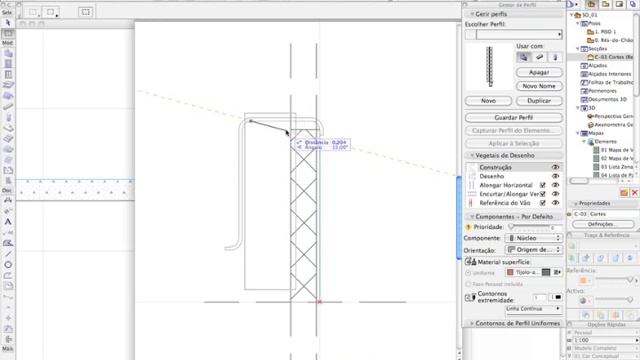The width and height of the screenshot is (640, 360).
Task: Click the Novo button
Action: [x=489, y=101]
